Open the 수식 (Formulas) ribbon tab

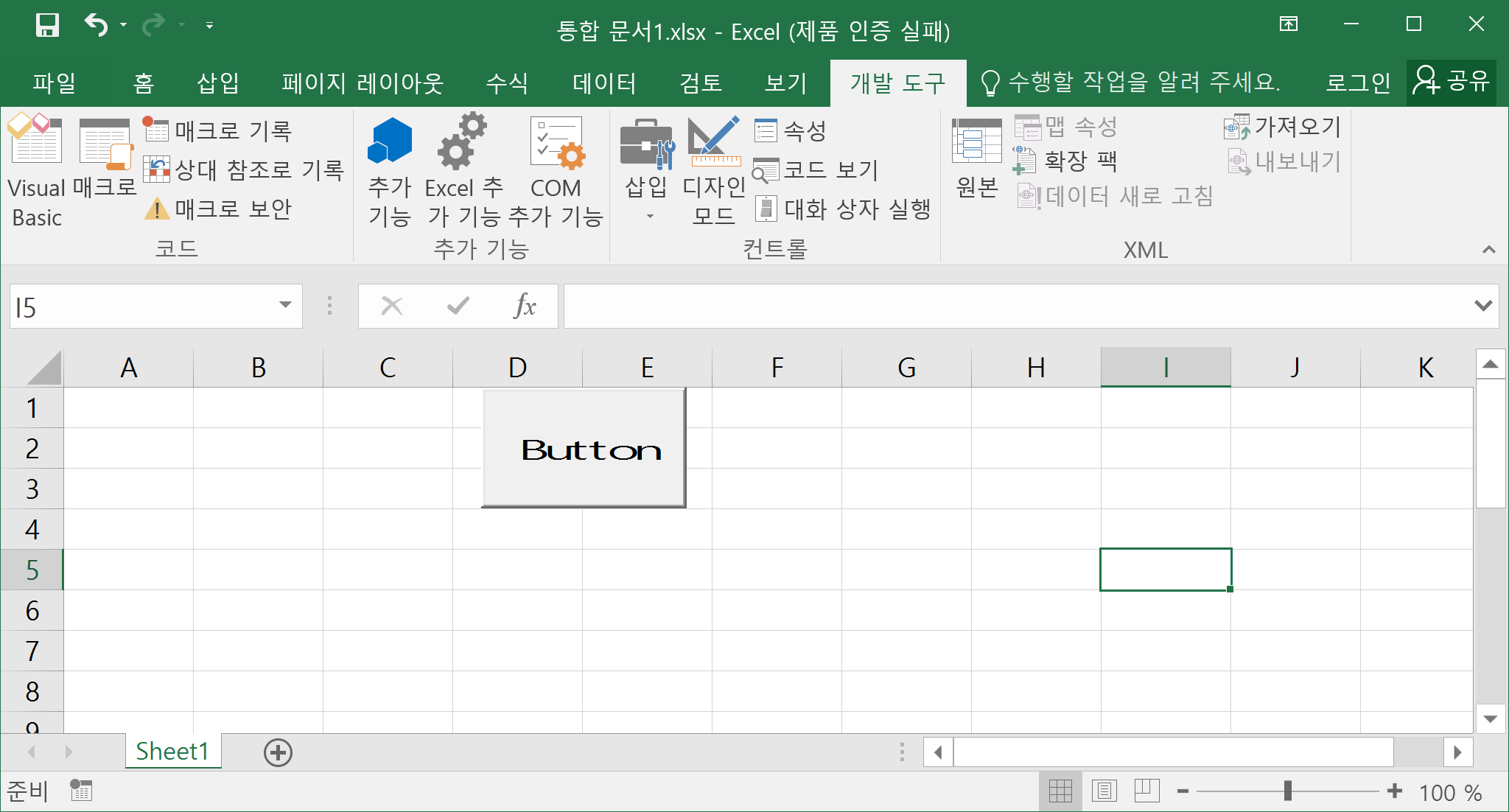(506, 83)
